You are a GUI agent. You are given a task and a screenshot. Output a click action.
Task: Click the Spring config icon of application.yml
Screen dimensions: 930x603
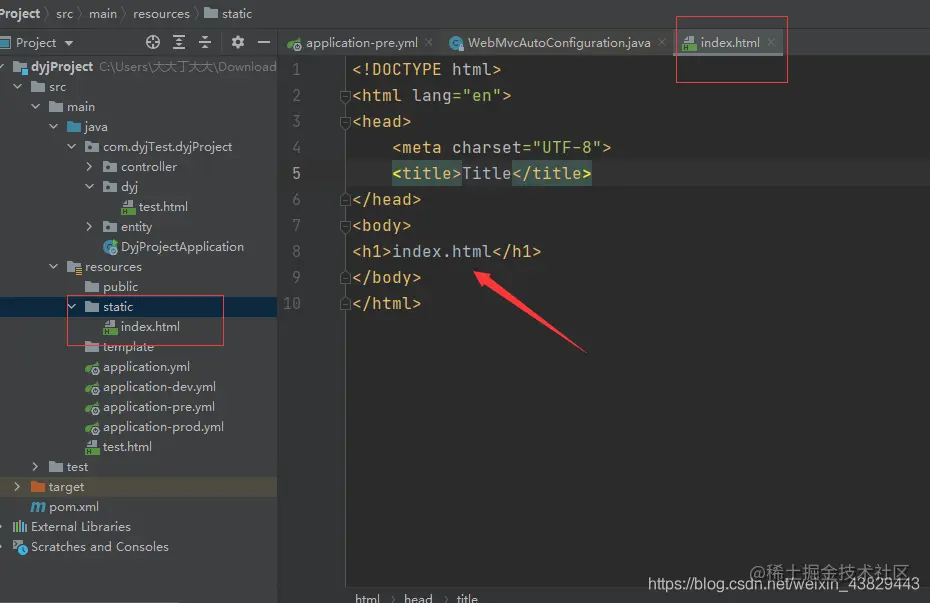click(x=92, y=368)
